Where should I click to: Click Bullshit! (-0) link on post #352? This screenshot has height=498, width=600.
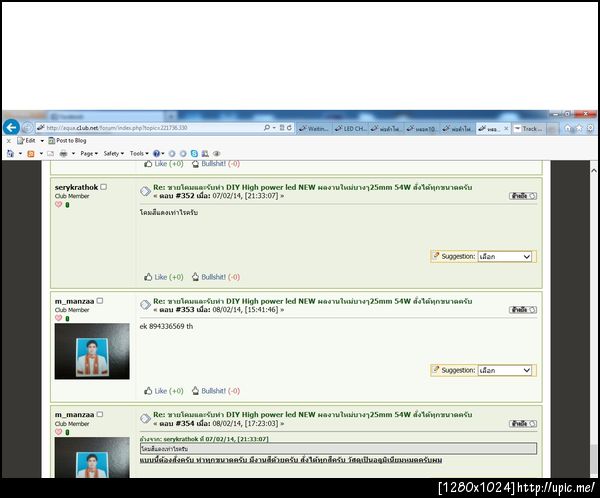click(220, 277)
